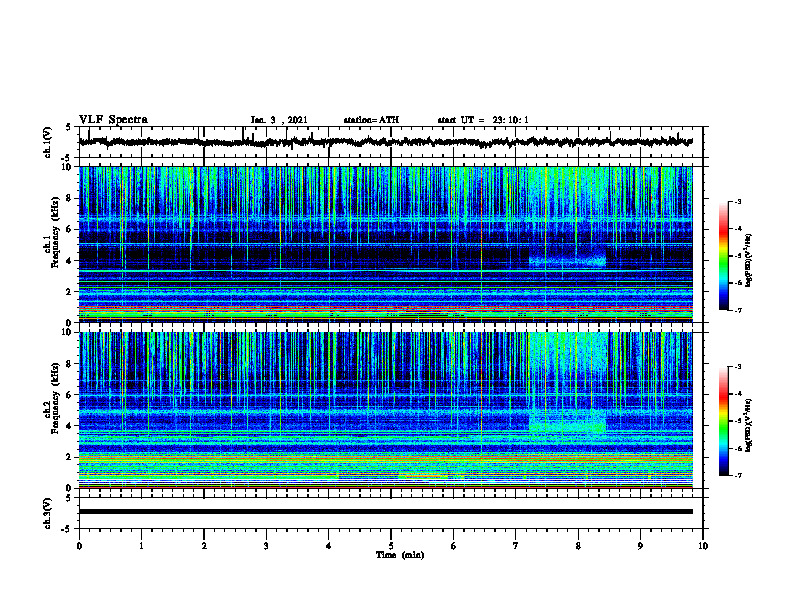Click the "ch.3(V)" axis label
Screen dimensions: 792x612
coord(48,513)
